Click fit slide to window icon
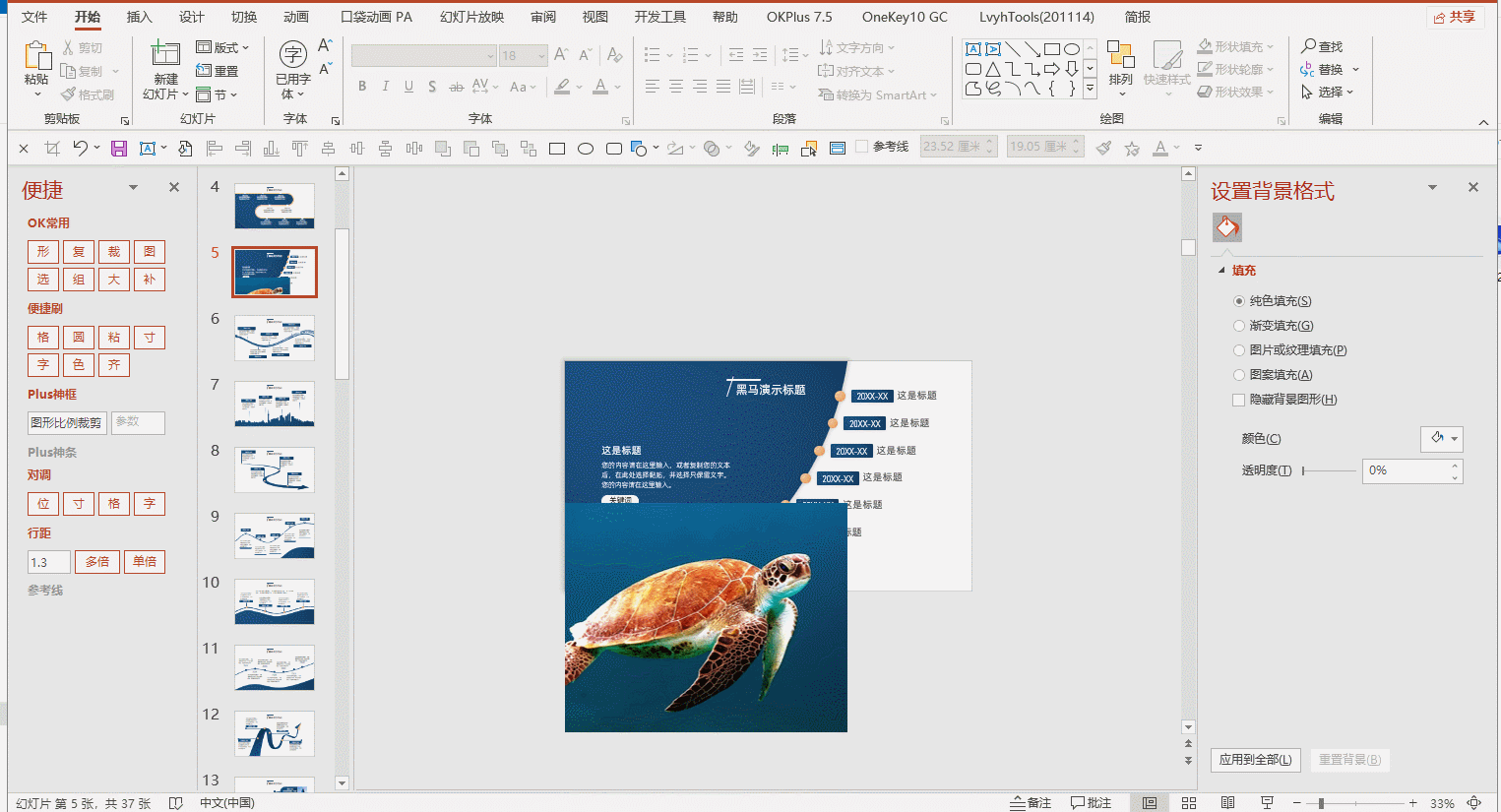The image size is (1501, 812). [1474, 803]
